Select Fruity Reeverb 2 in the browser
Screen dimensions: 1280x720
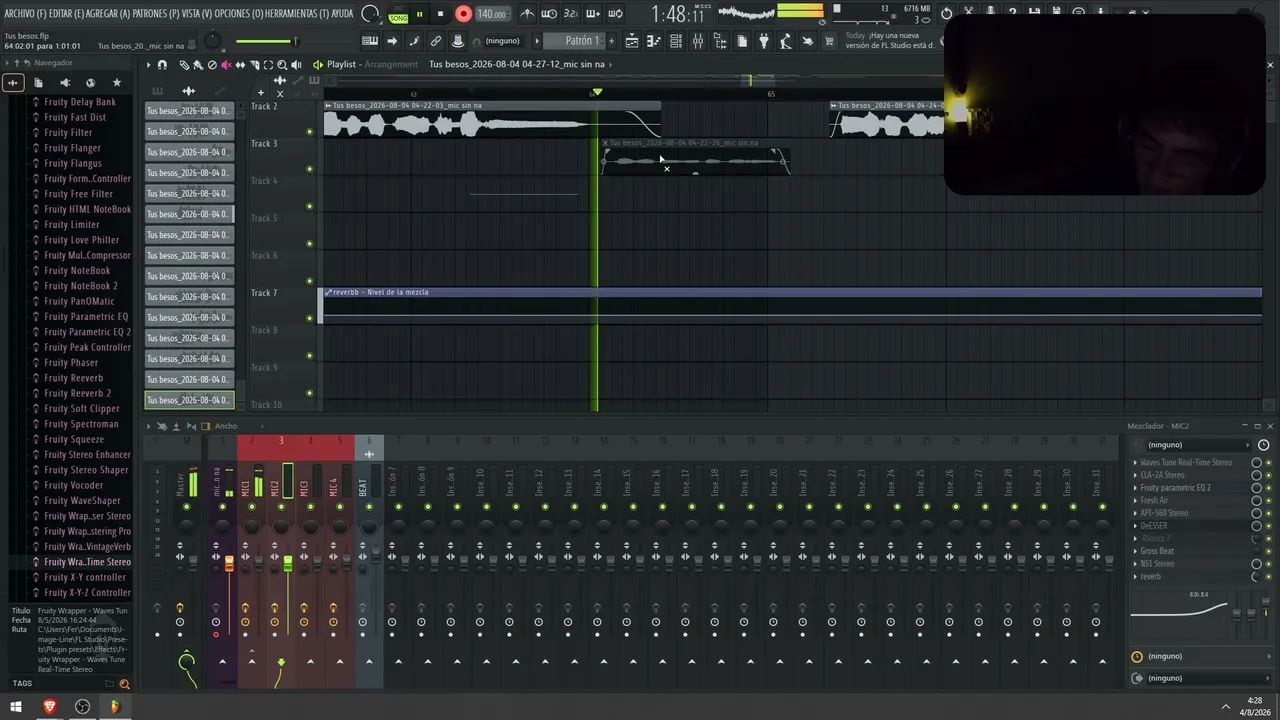77,393
